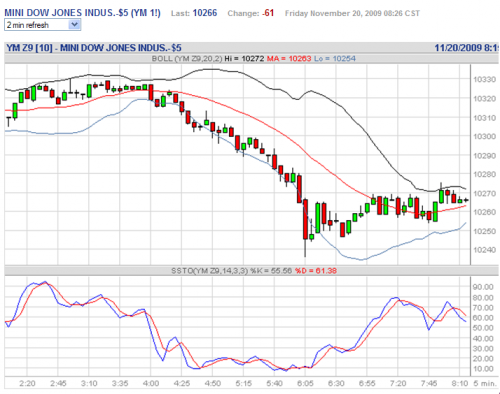Click the Bollinger MA = 10263 value
This screenshot has width=500, height=394.
pos(289,59)
